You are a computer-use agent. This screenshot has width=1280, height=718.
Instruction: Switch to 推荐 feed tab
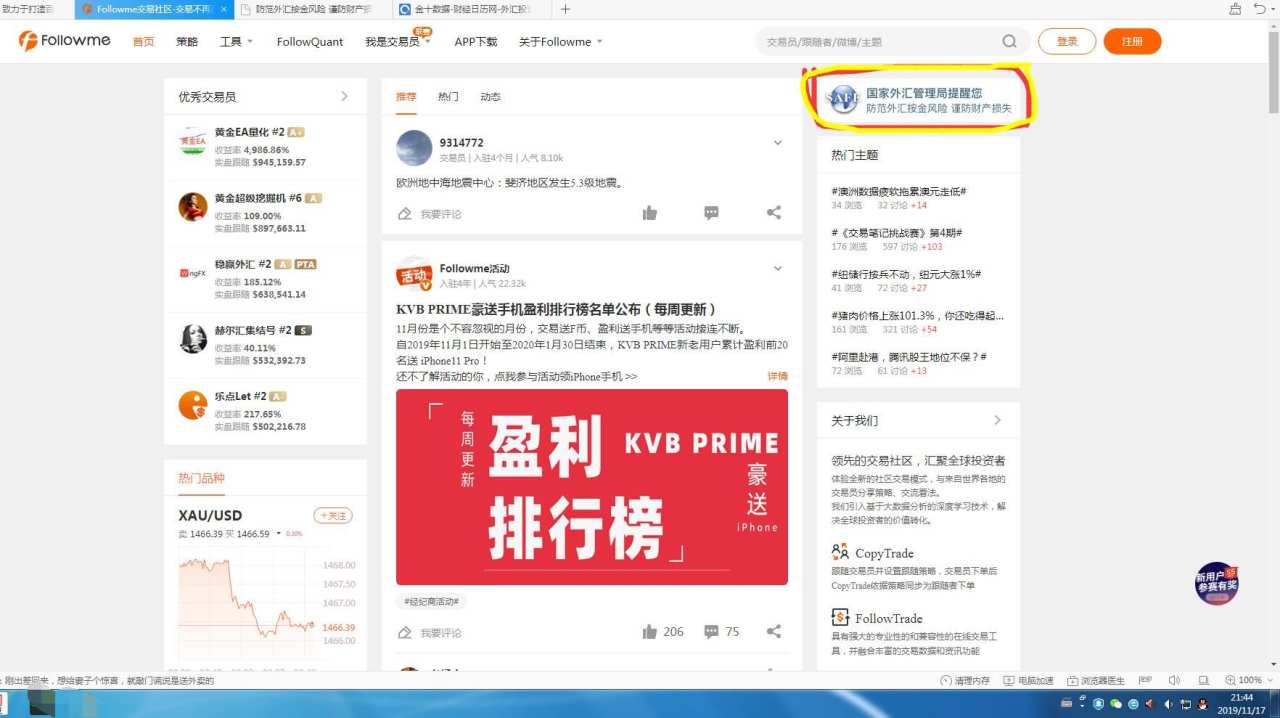pos(406,97)
